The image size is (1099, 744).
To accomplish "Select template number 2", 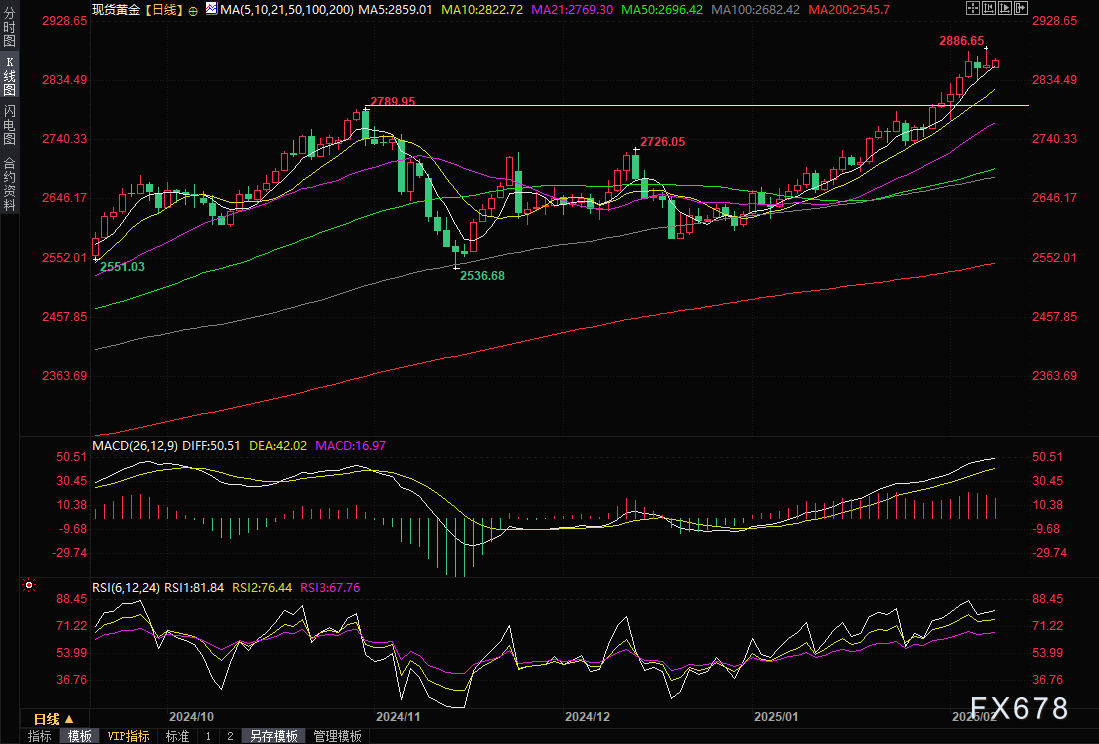I will click(229, 736).
